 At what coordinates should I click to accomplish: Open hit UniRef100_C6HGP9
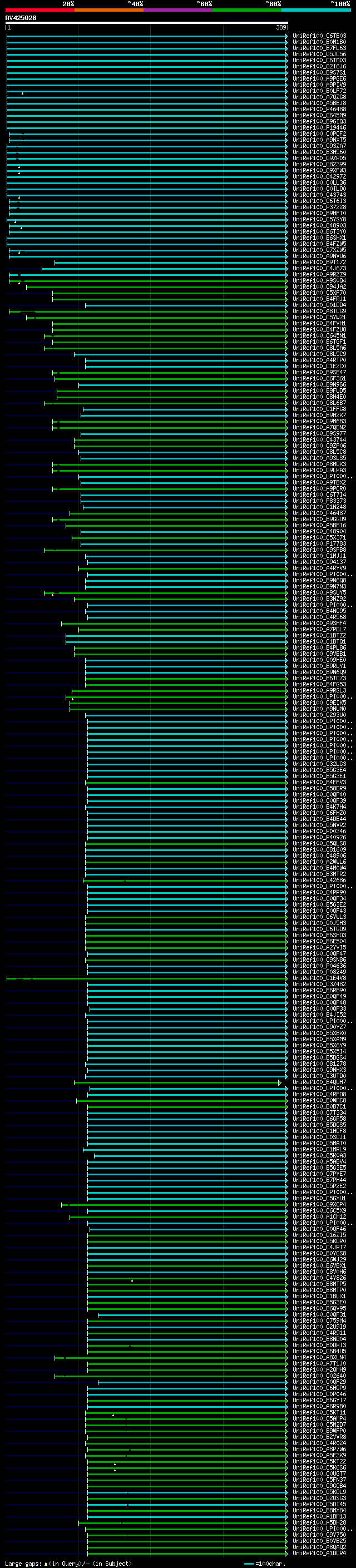click(319, 1388)
